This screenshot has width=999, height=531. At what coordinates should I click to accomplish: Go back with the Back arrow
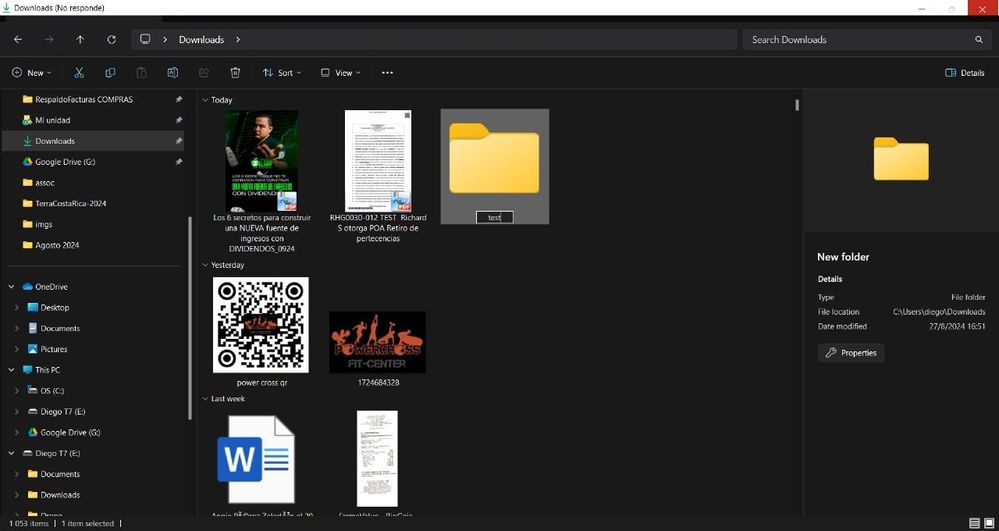click(x=18, y=40)
